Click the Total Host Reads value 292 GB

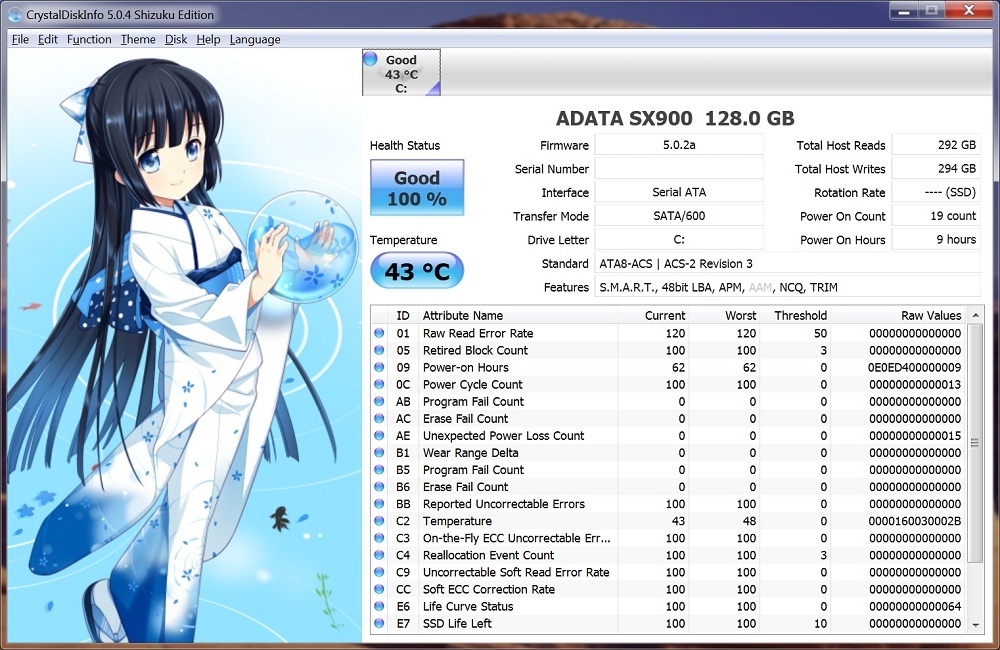click(936, 145)
